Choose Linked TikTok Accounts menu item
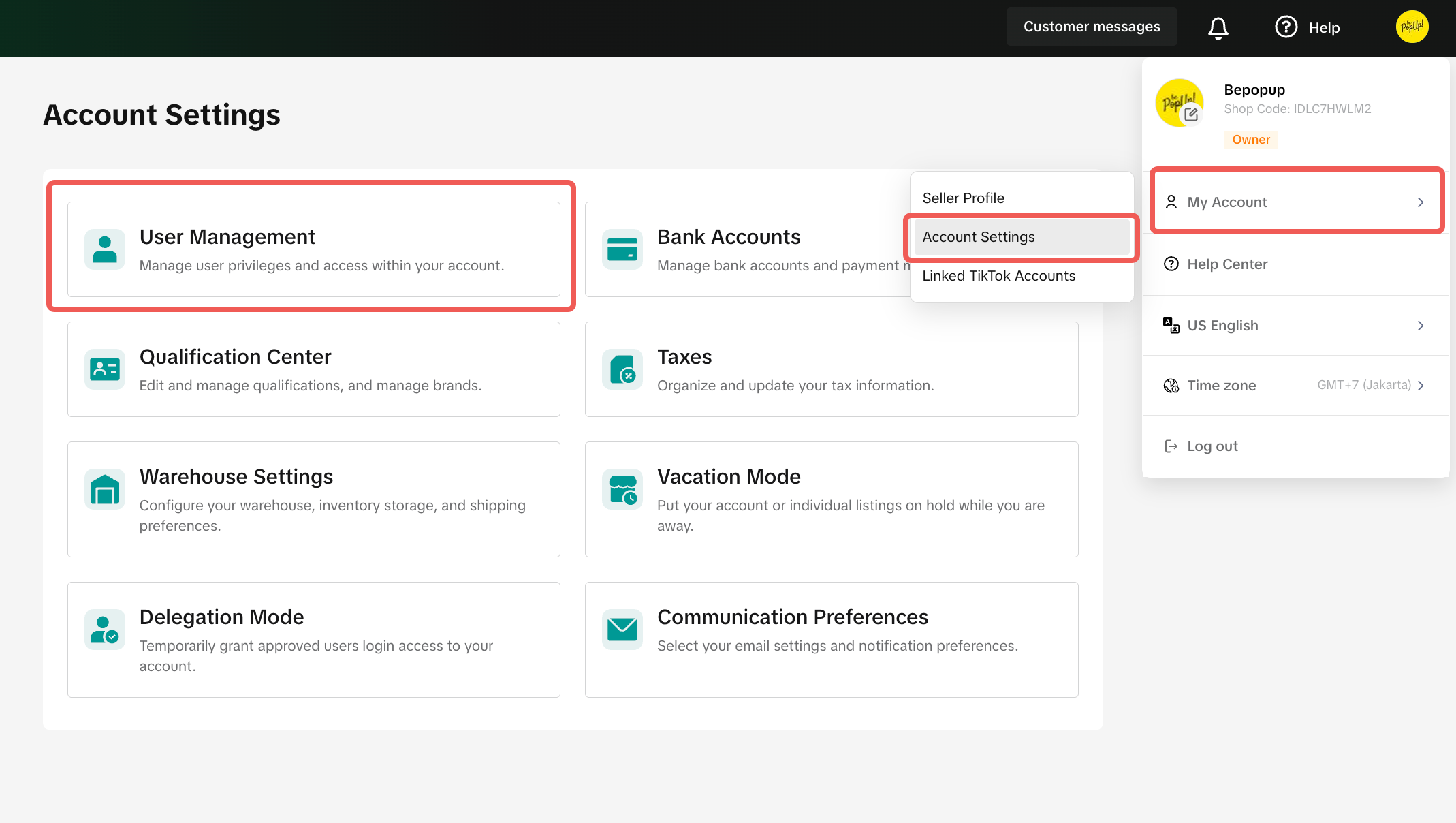Viewport: 1456px width, 823px height. 998,276
